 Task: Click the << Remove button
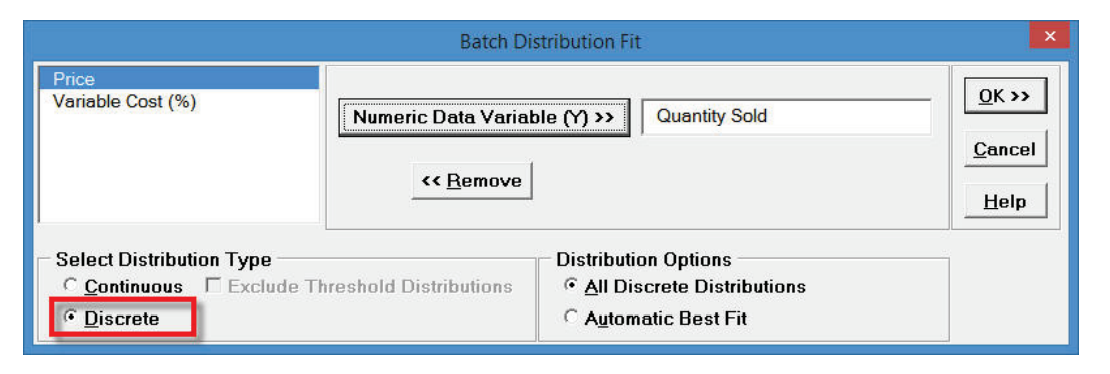471,181
